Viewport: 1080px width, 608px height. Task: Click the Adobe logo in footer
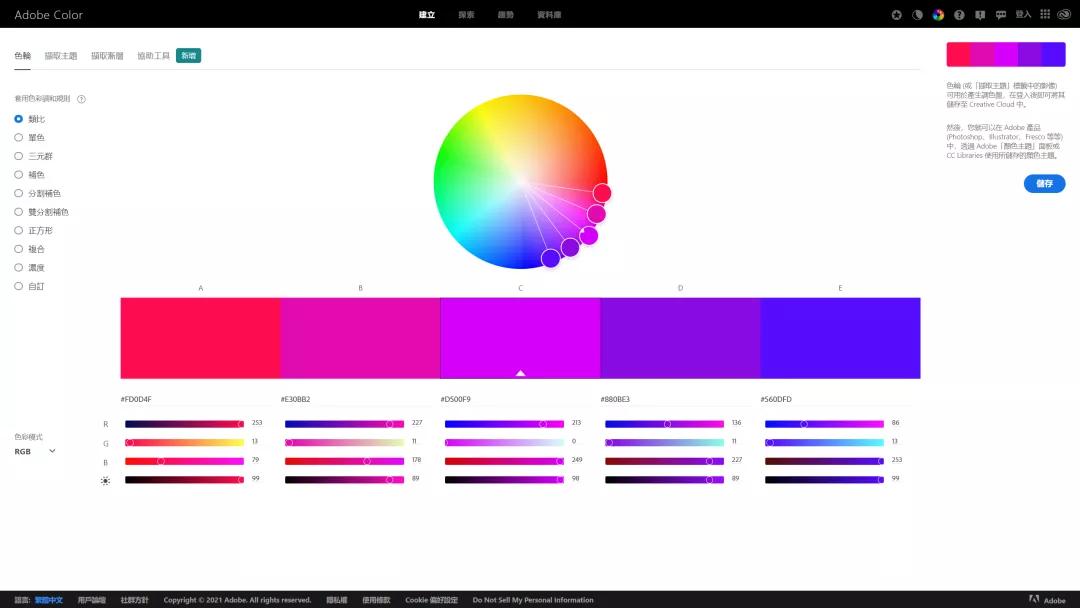1047,600
